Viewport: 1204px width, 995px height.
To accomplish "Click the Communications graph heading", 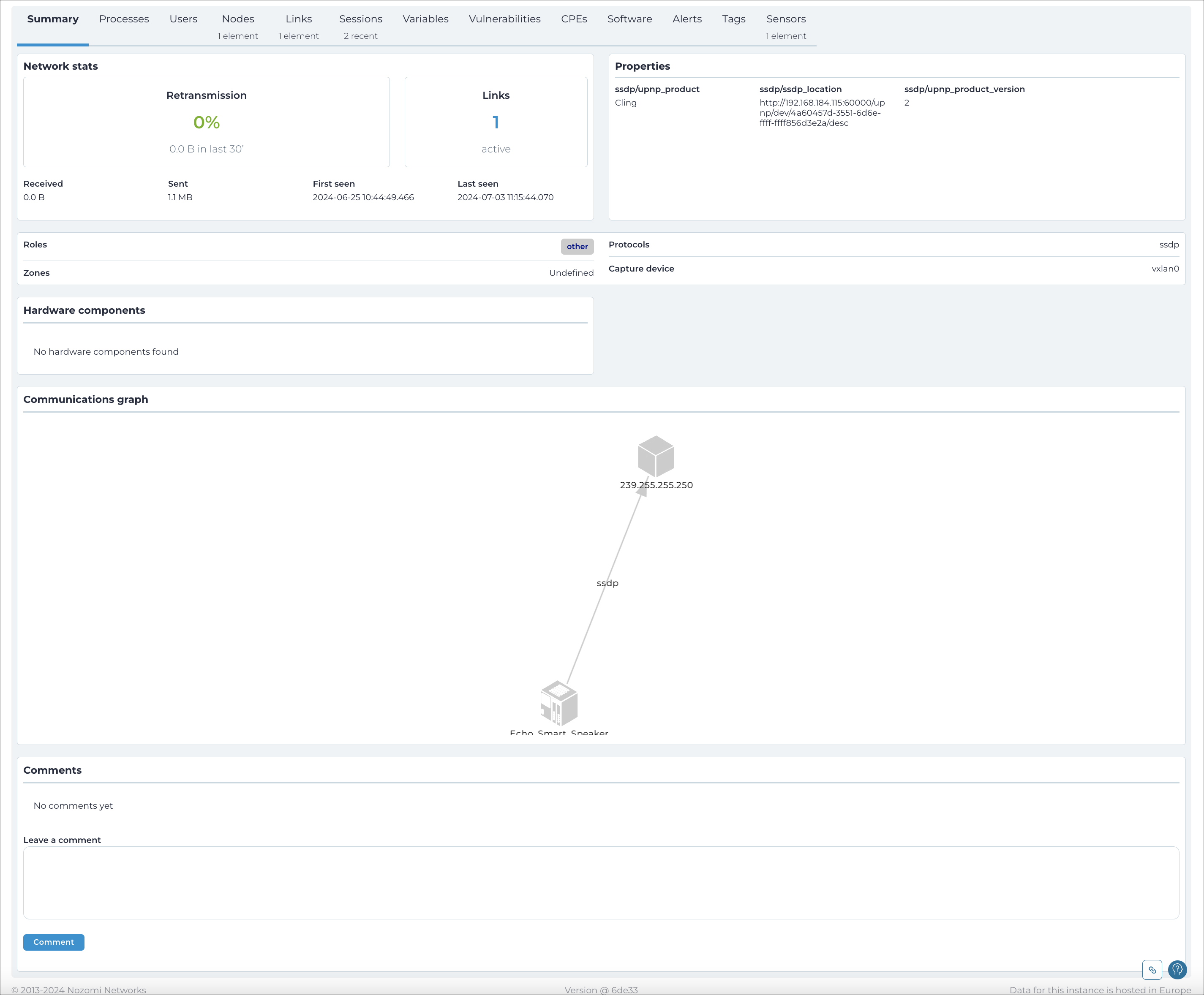I will tap(85, 400).
